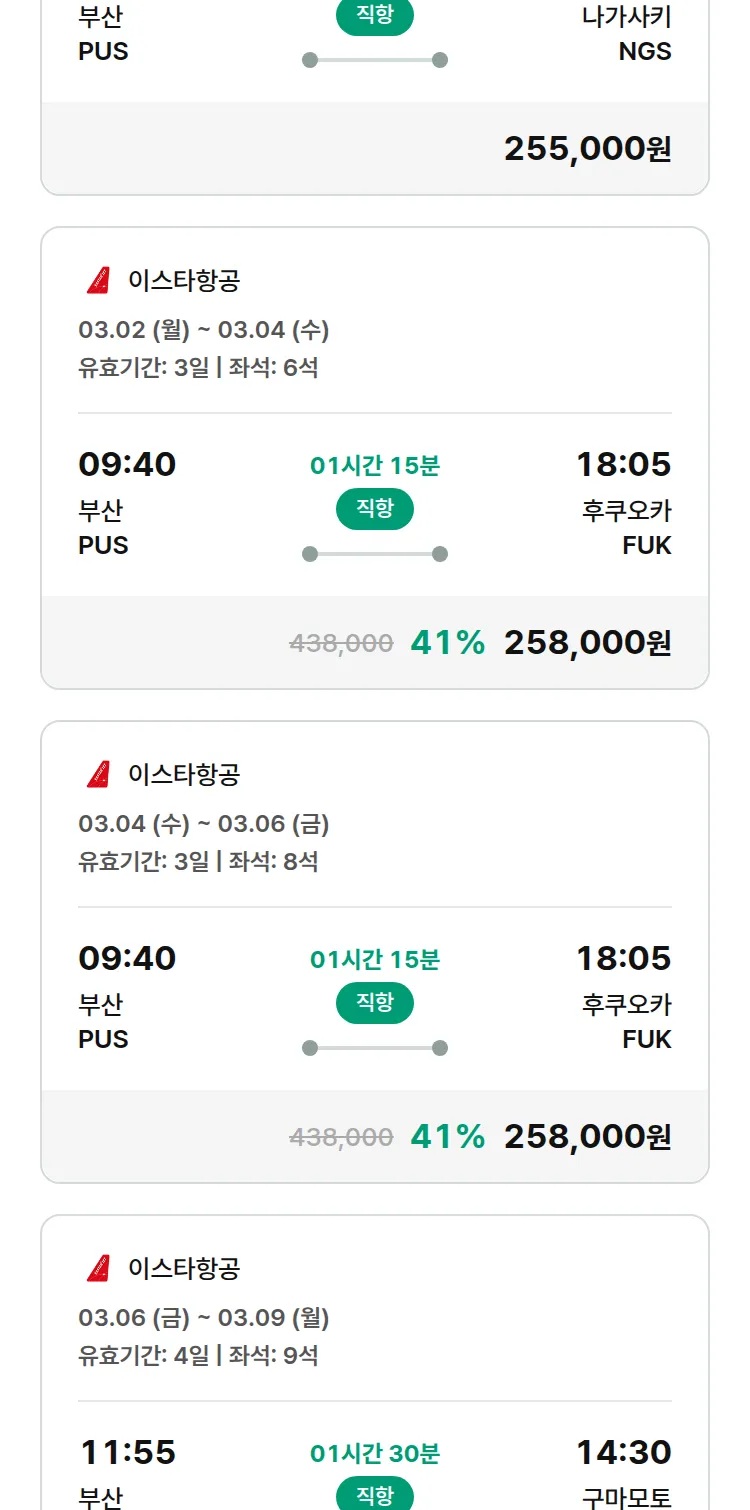This screenshot has width=750, height=1510.
Task: Open the 03.06 (금) ~ 03.09 (월) date range
Action: point(204,1318)
